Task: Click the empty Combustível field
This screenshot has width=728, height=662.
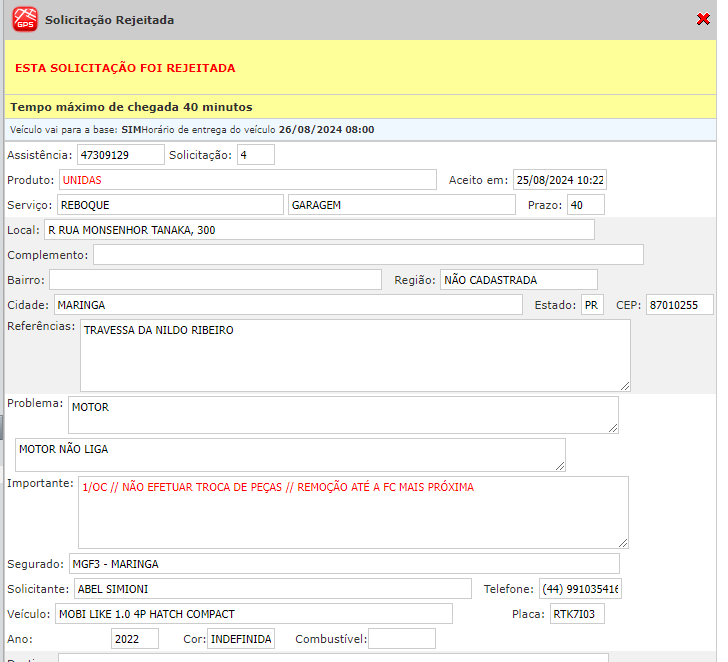Action: coord(402,639)
